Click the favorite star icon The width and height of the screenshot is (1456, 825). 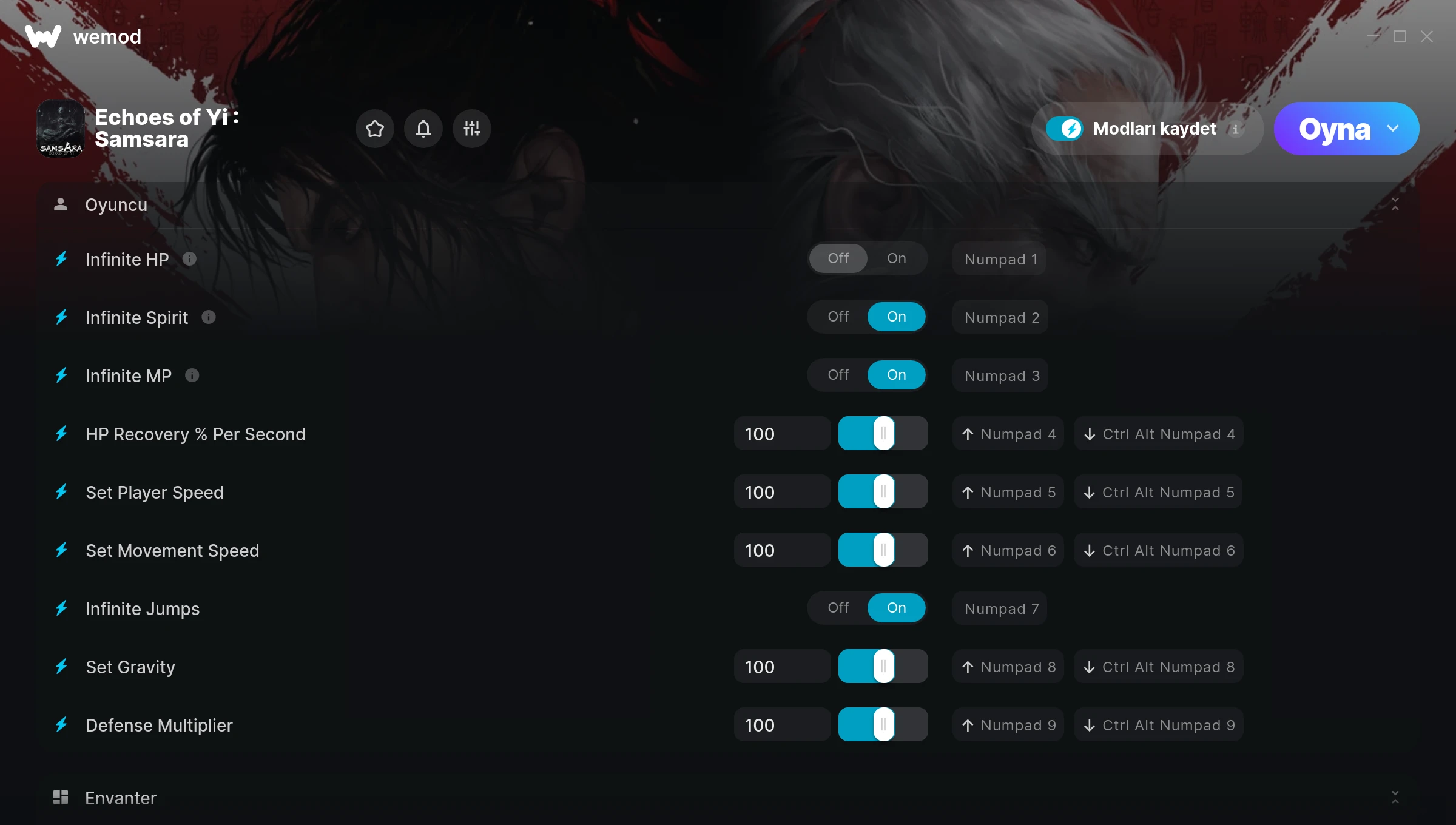tap(375, 129)
